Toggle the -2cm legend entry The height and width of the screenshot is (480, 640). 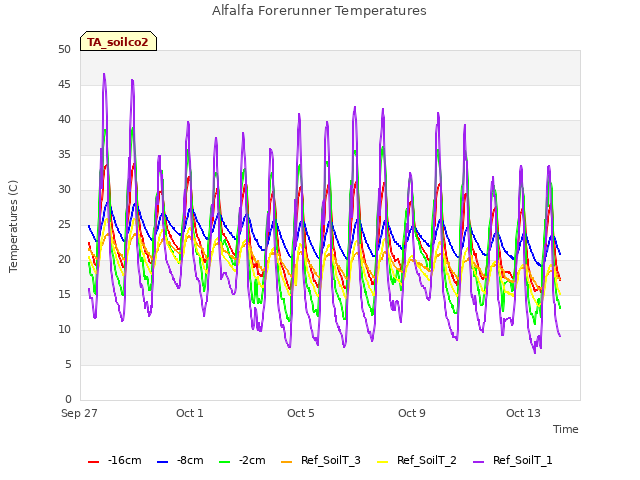(242, 461)
